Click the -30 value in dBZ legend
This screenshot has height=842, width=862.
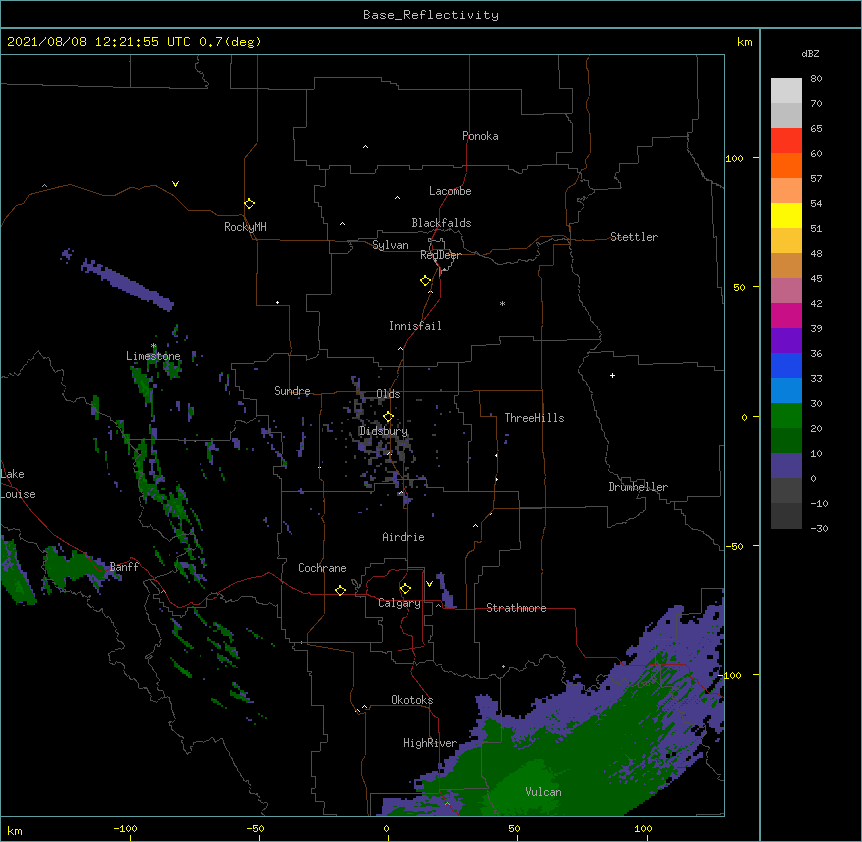coord(819,528)
